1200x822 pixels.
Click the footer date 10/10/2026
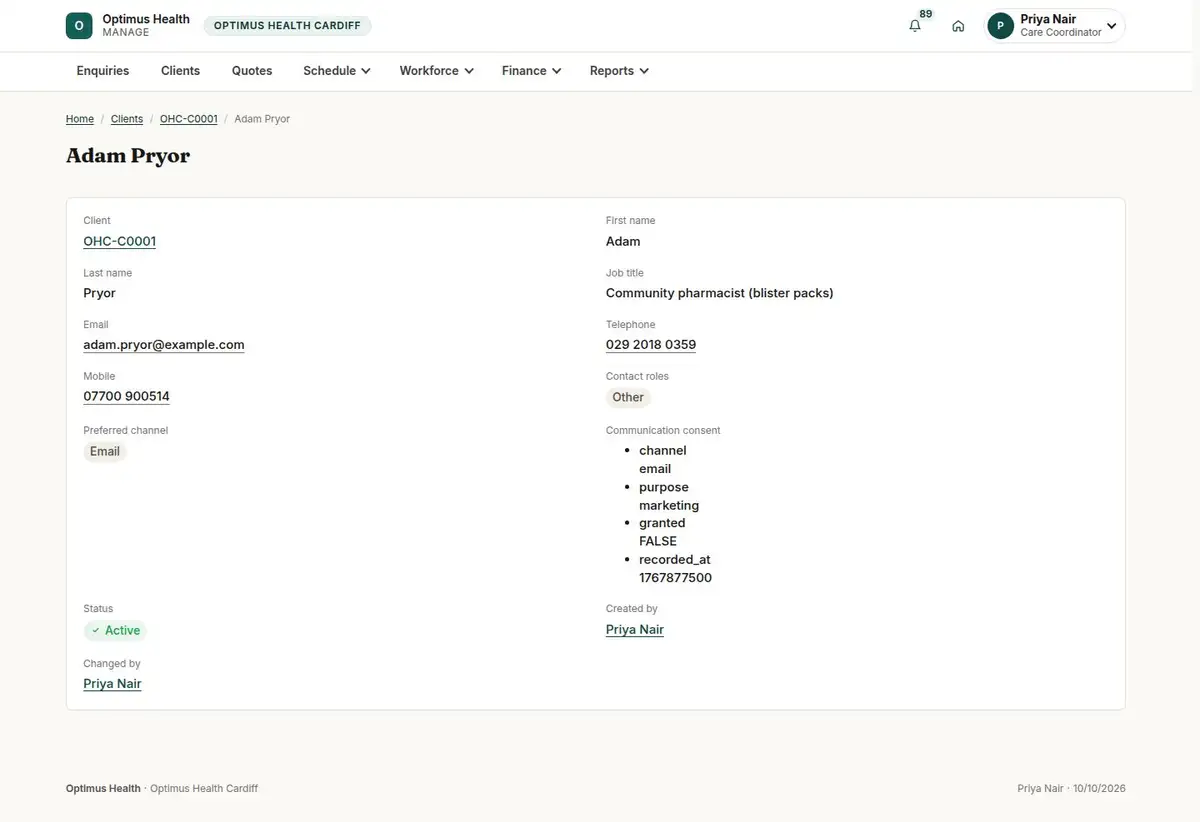(1099, 789)
